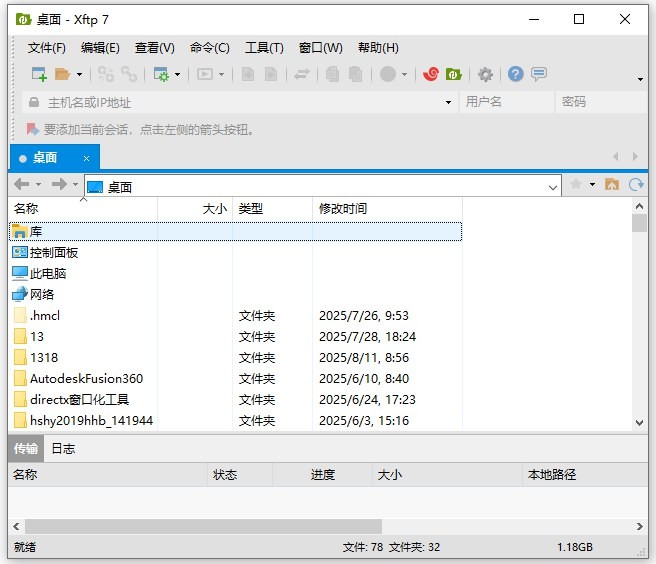Open the 帮助(H) menu
Image resolution: width=656 pixels, height=564 pixels.
click(x=378, y=48)
